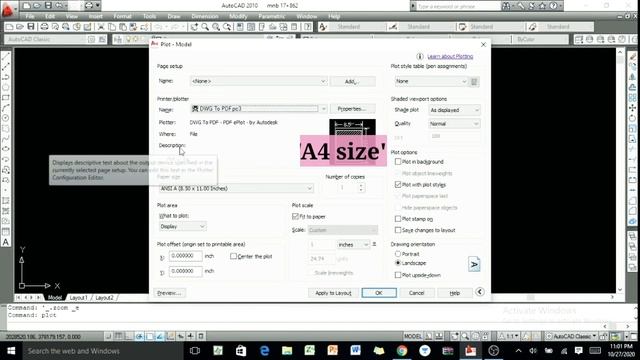Viewport: 640px width, 360px height.
Task: Click the search binoculars icon in the title bar
Action: pos(506,6)
